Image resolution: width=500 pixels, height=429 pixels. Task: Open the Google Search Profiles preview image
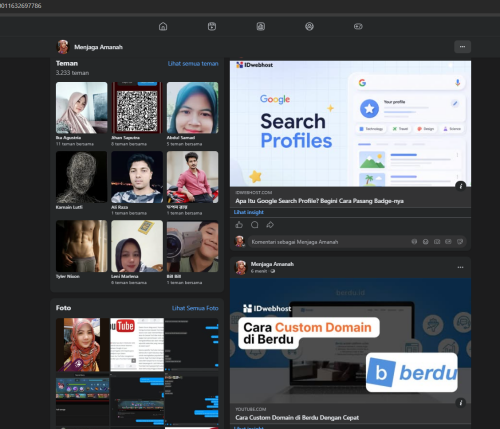[350, 123]
